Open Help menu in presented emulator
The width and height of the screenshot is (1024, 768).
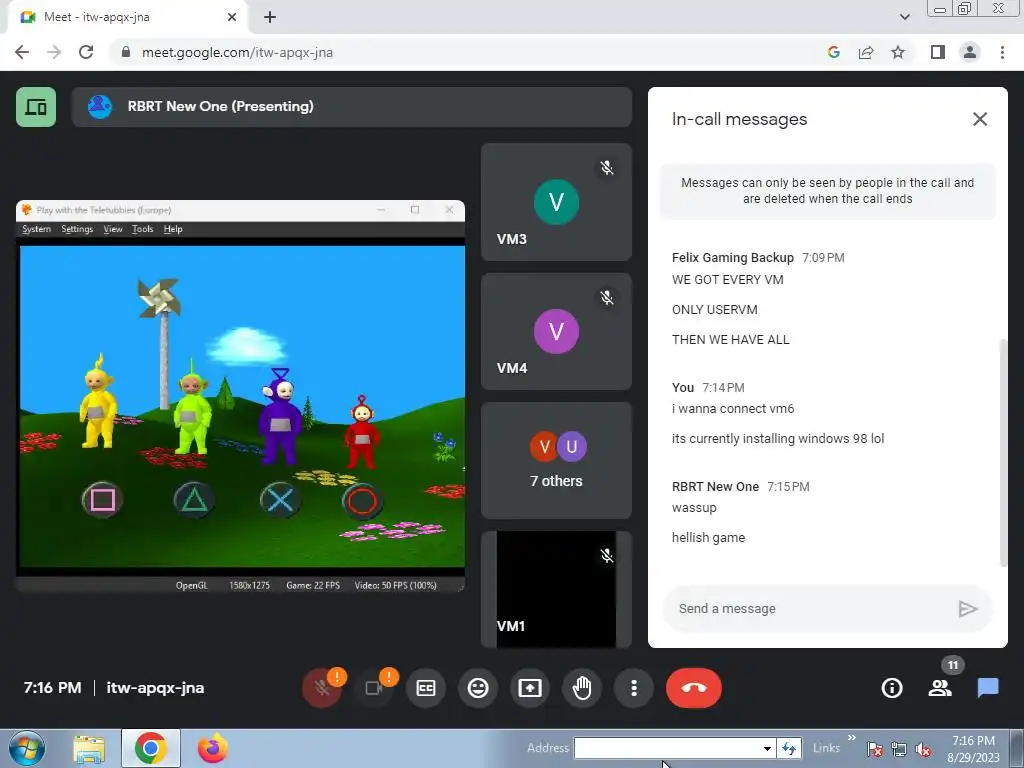tap(173, 229)
